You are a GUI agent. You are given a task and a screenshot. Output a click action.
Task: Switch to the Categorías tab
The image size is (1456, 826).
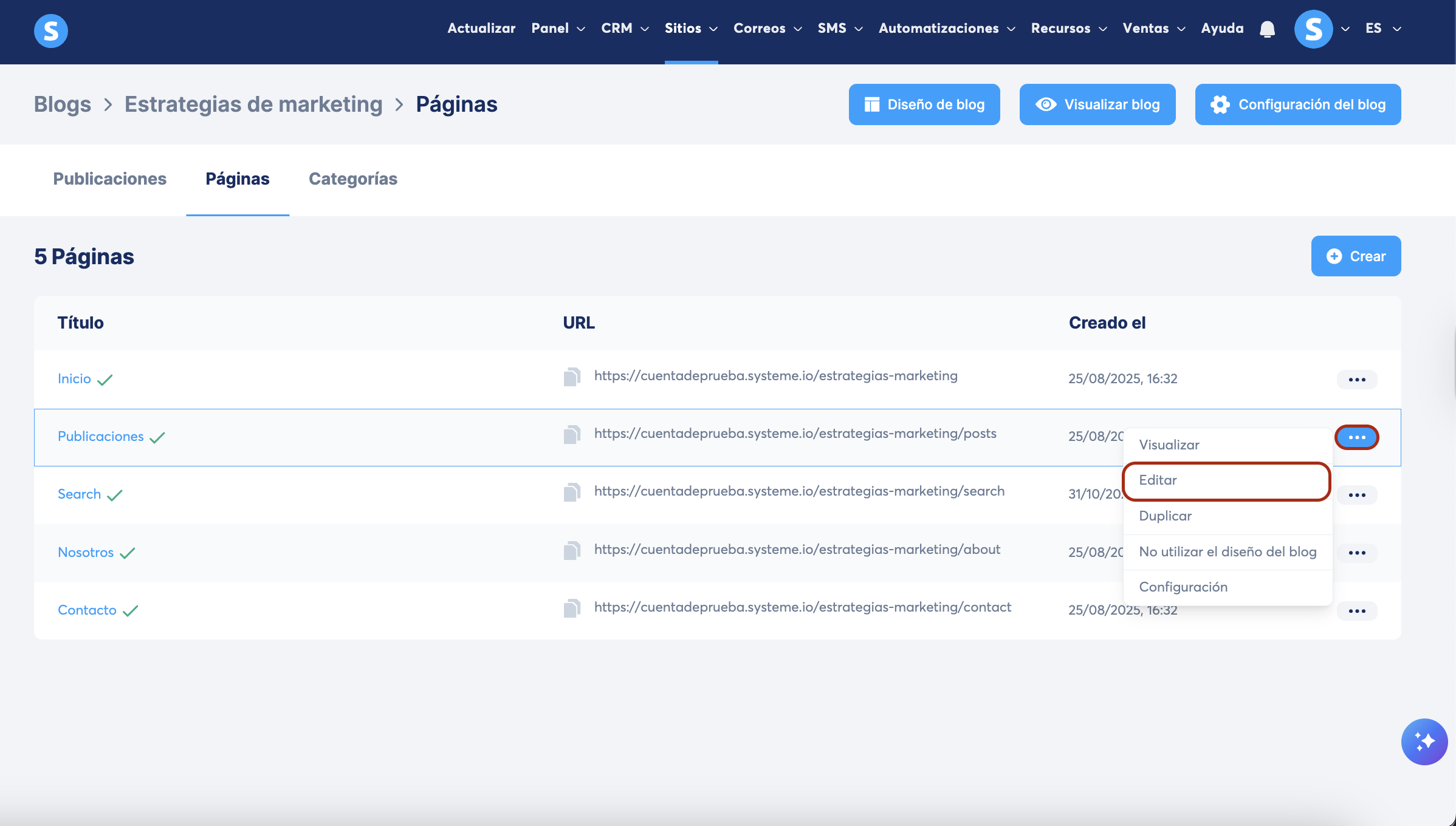click(353, 179)
